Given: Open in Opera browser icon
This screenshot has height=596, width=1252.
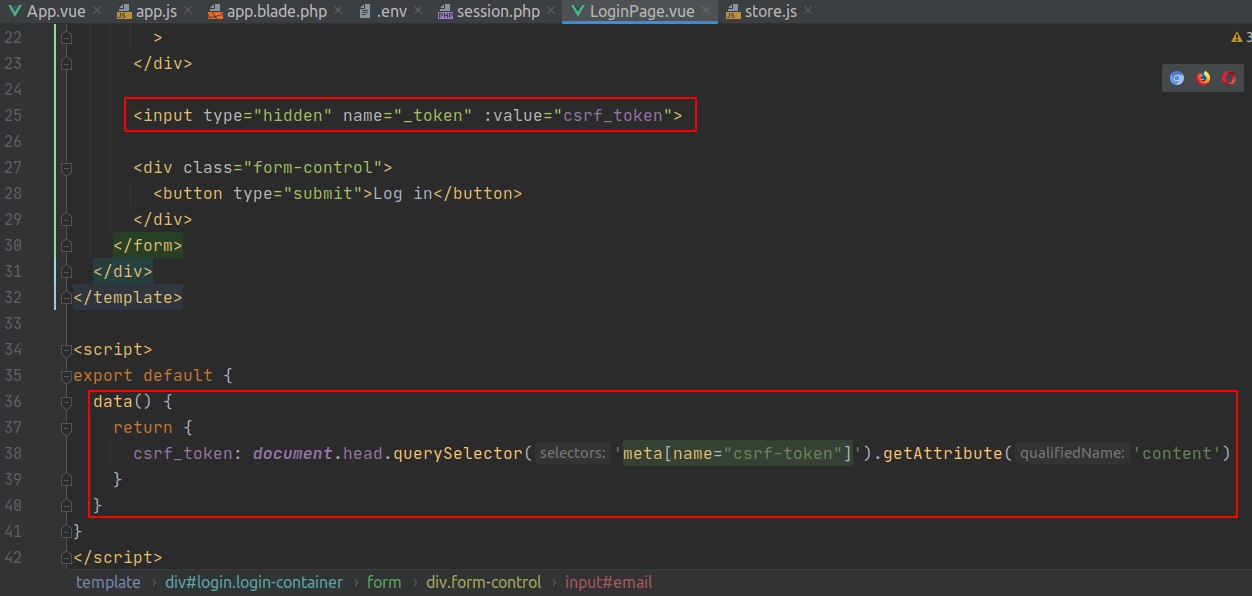Looking at the screenshot, I should click(1229, 78).
